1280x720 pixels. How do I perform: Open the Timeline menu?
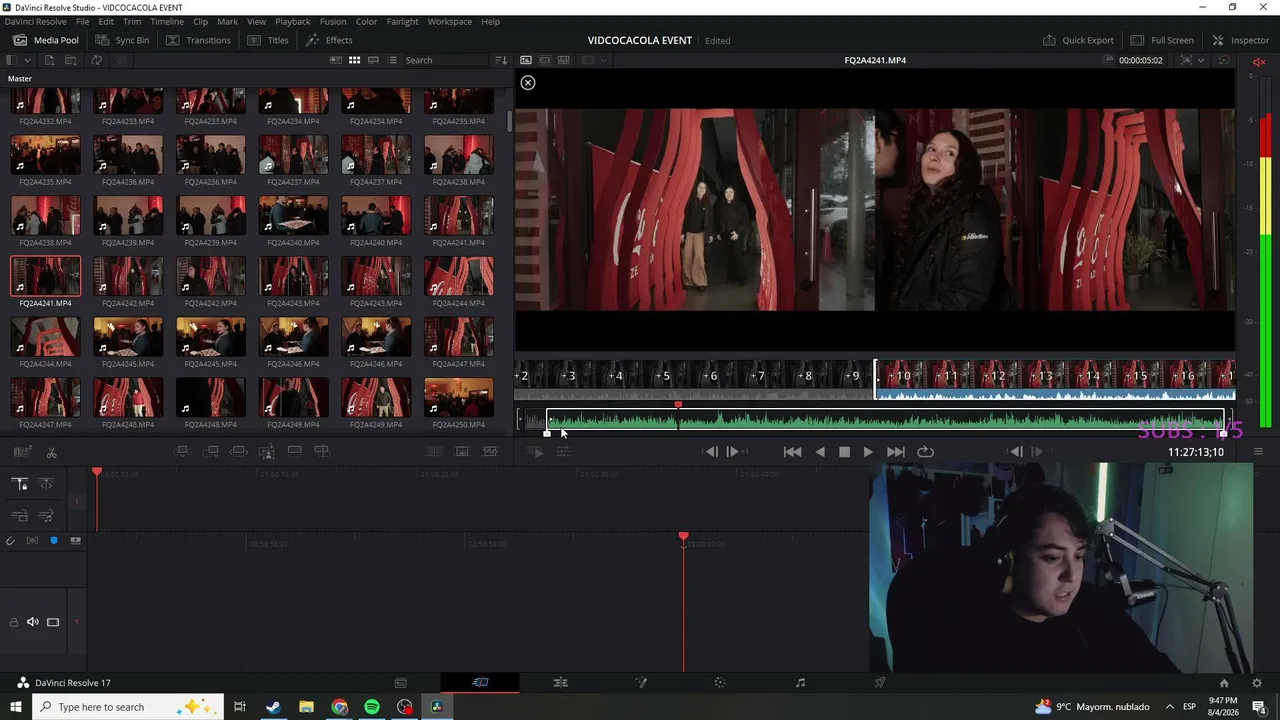167,21
